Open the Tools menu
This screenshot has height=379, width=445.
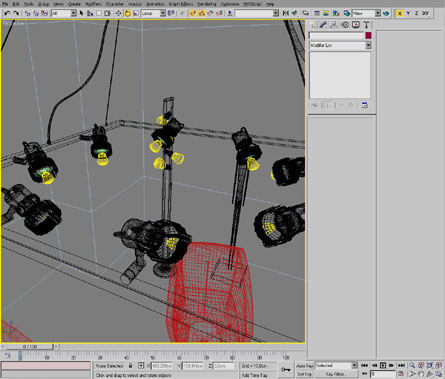[29, 4]
